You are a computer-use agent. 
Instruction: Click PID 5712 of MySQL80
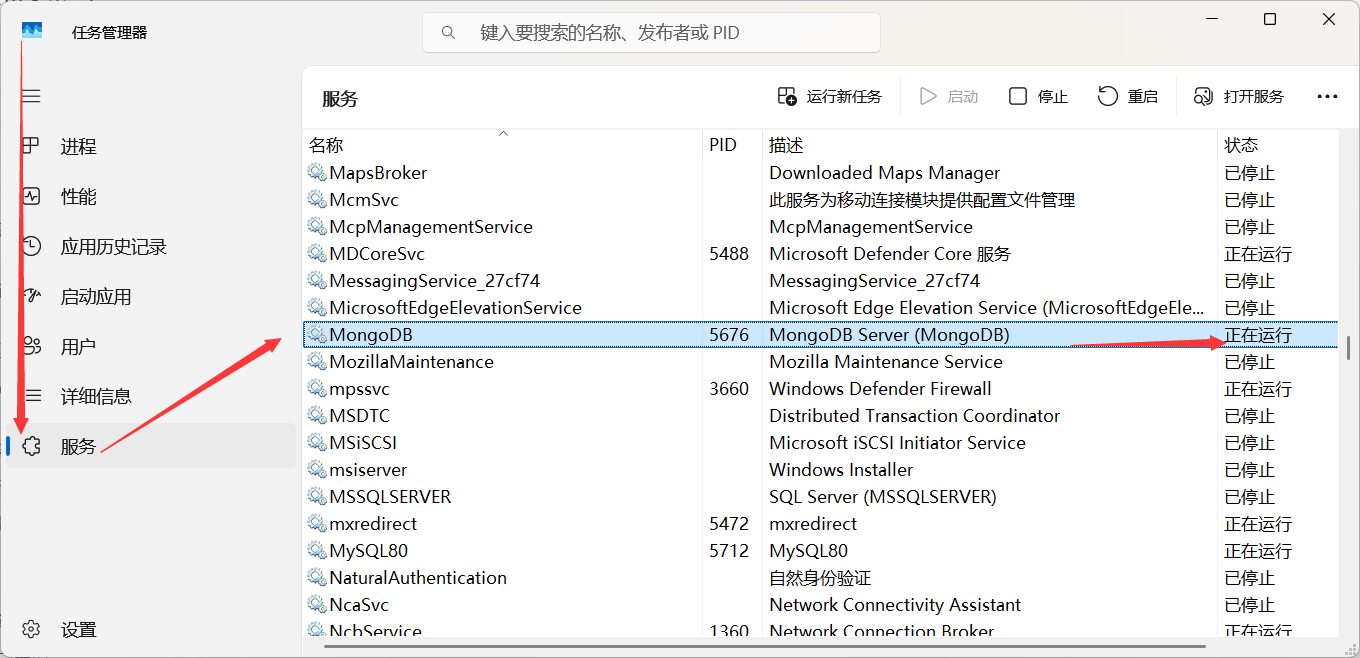point(729,551)
